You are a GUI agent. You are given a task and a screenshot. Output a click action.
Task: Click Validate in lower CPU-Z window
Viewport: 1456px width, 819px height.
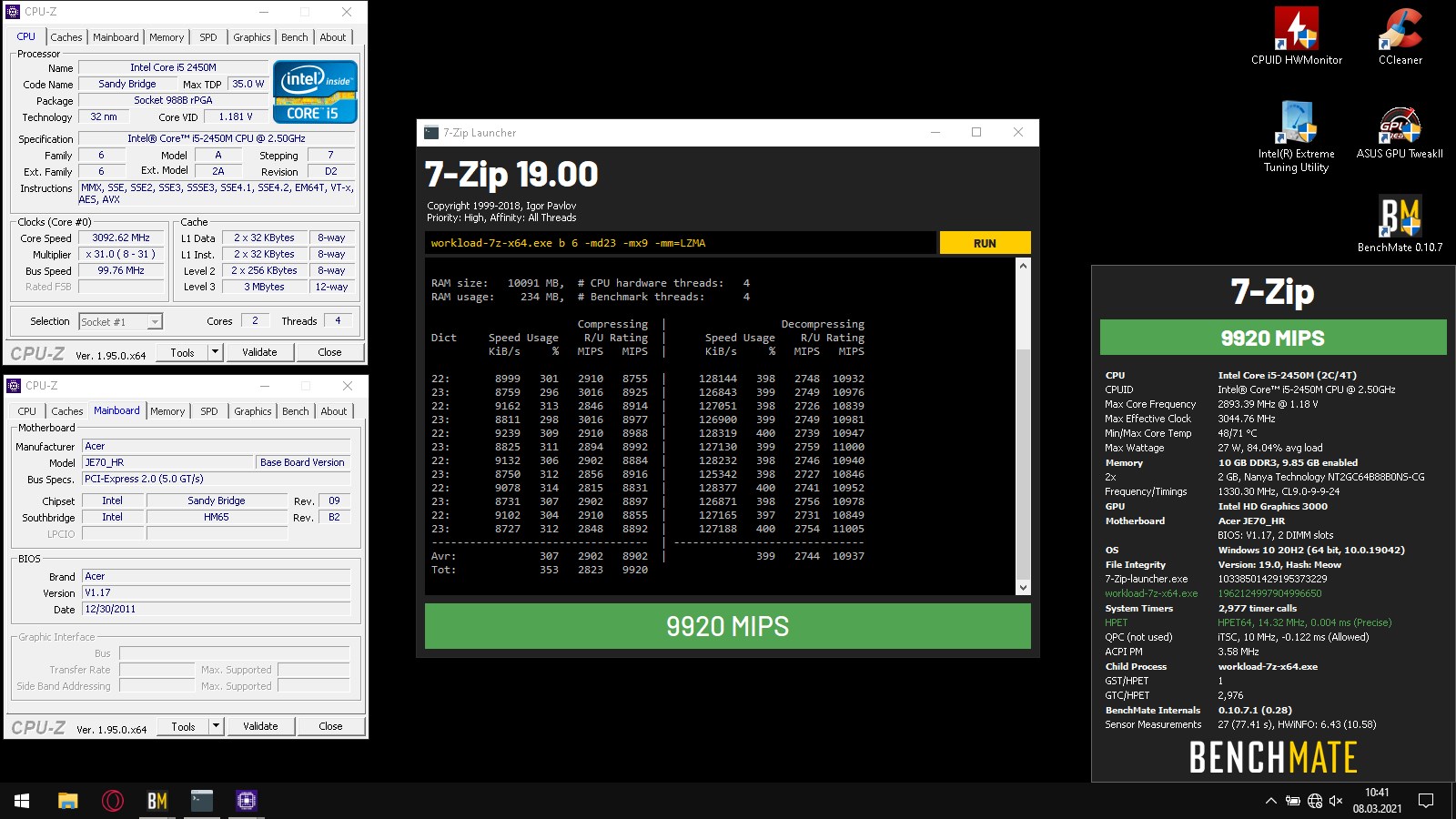tap(260, 726)
